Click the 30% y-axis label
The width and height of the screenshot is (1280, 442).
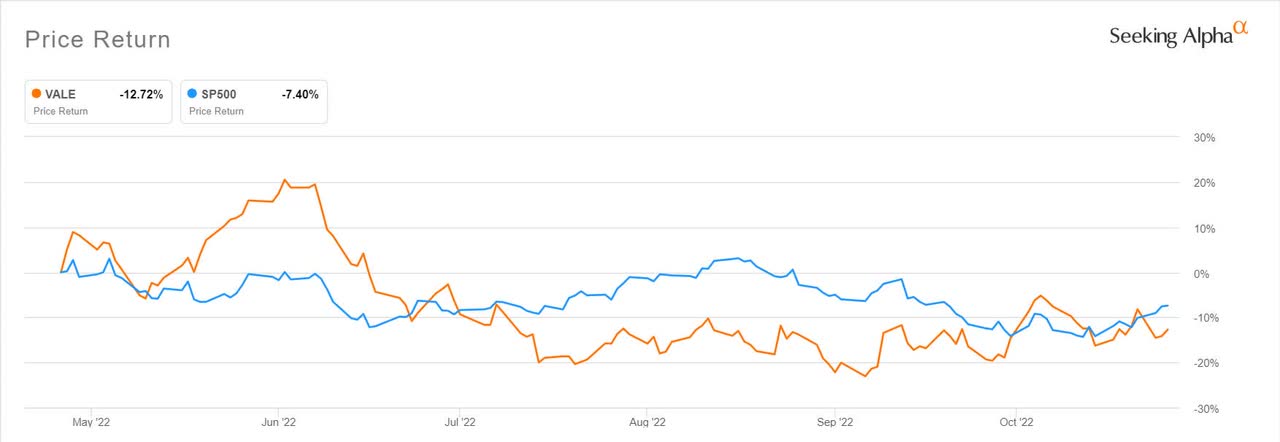point(1204,138)
